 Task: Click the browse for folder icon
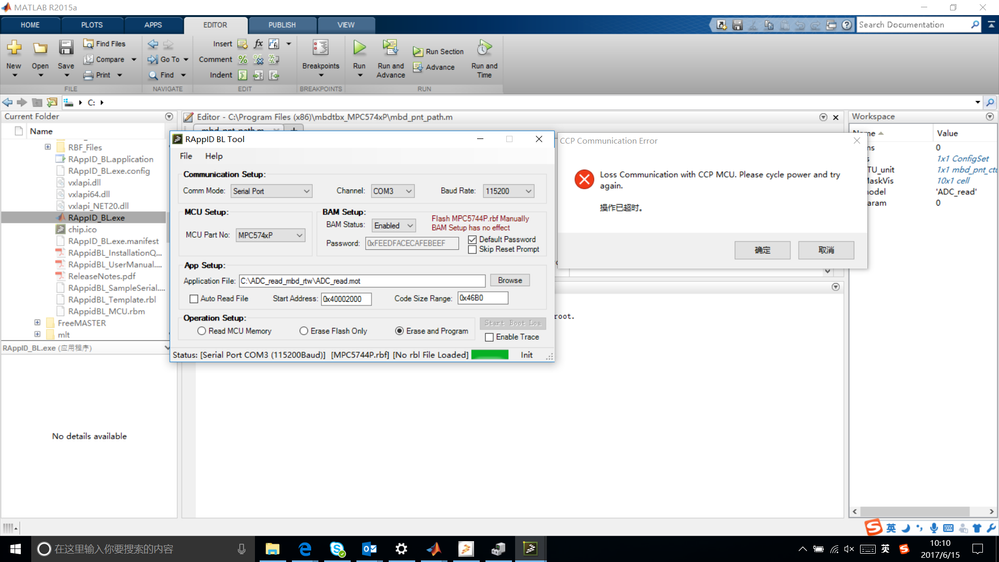click(52, 102)
